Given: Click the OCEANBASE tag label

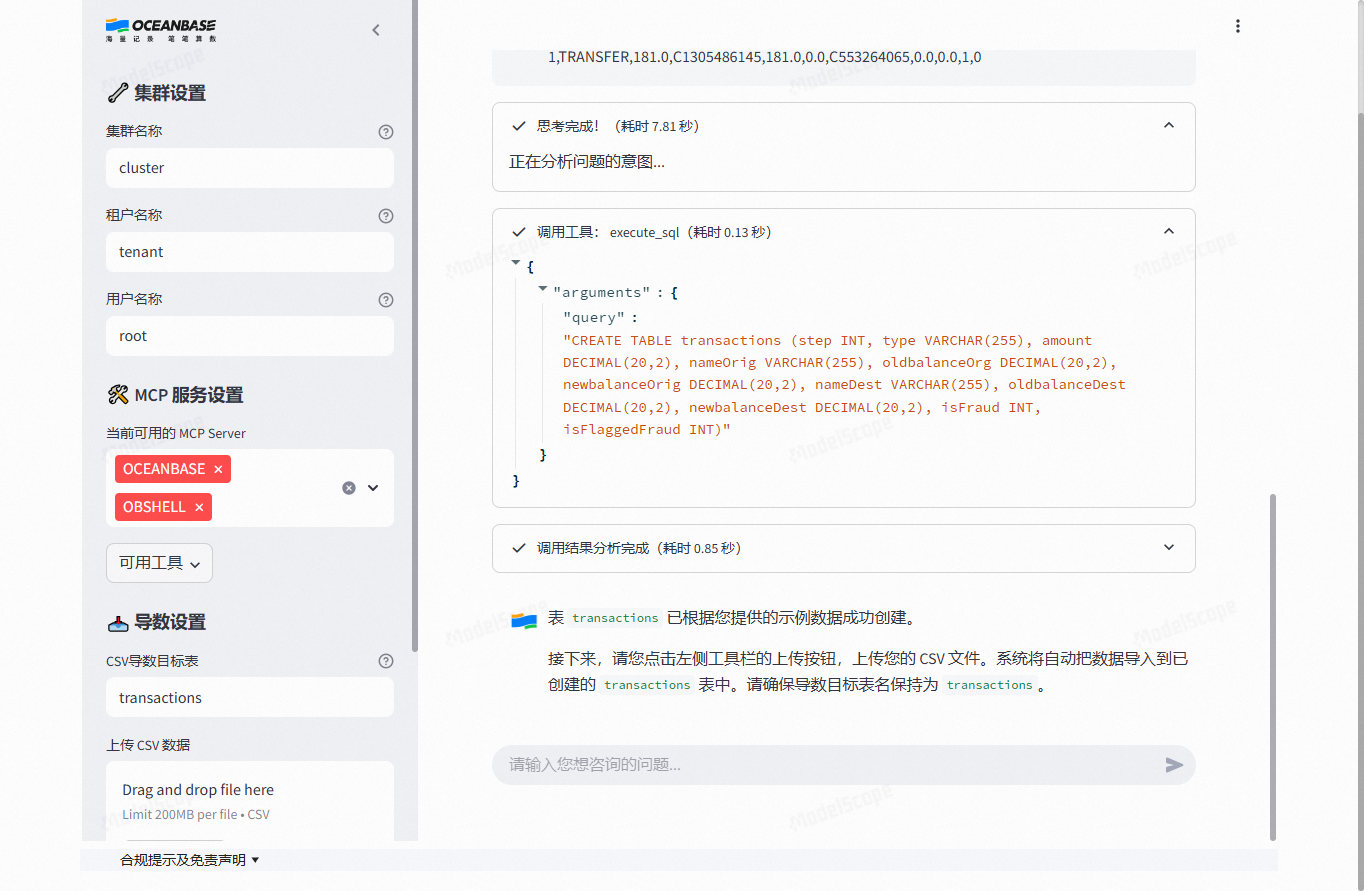Looking at the screenshot, I should (164, 469).
